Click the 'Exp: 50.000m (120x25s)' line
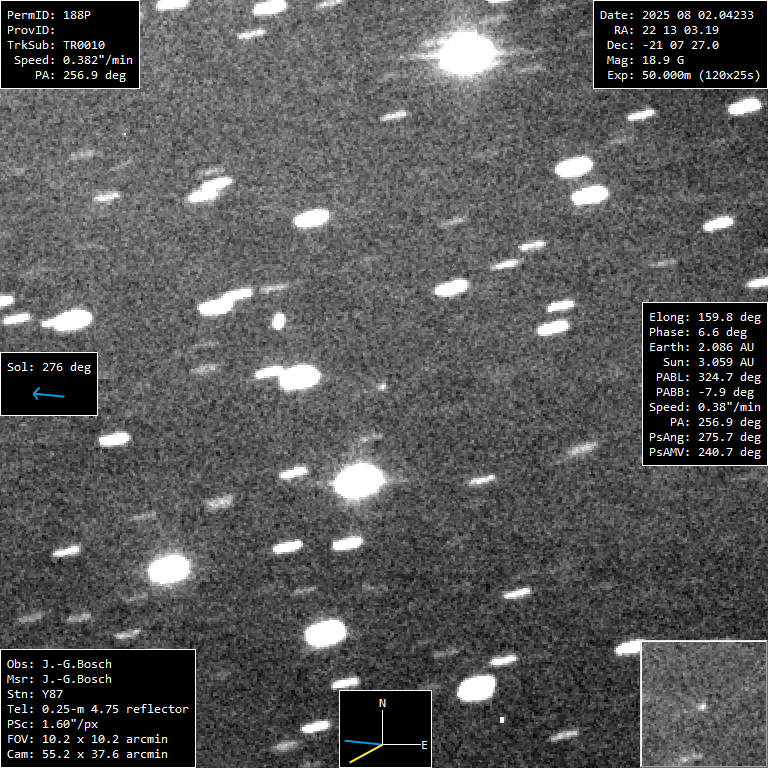This screenshot has width=768, height=768. (x=684, y=75)
